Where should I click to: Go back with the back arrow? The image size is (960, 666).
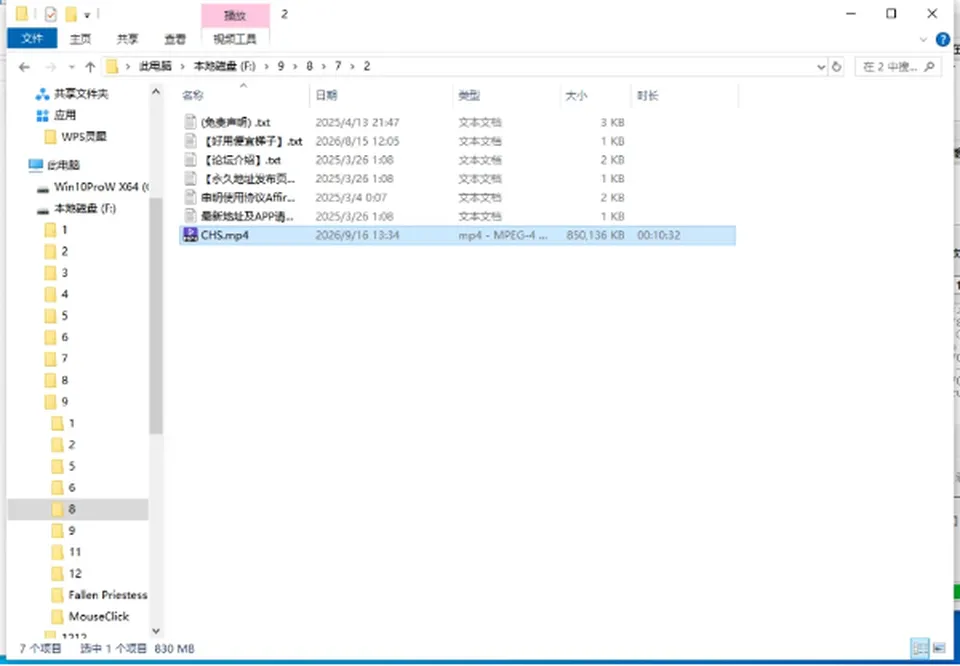[24, 67]
